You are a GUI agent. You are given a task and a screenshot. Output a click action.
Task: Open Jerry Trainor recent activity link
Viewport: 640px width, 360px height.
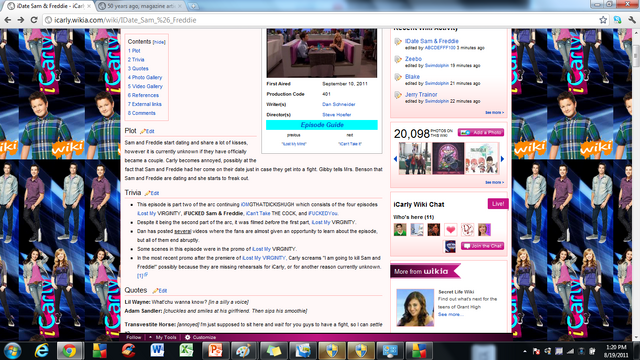tap(421, 94)
